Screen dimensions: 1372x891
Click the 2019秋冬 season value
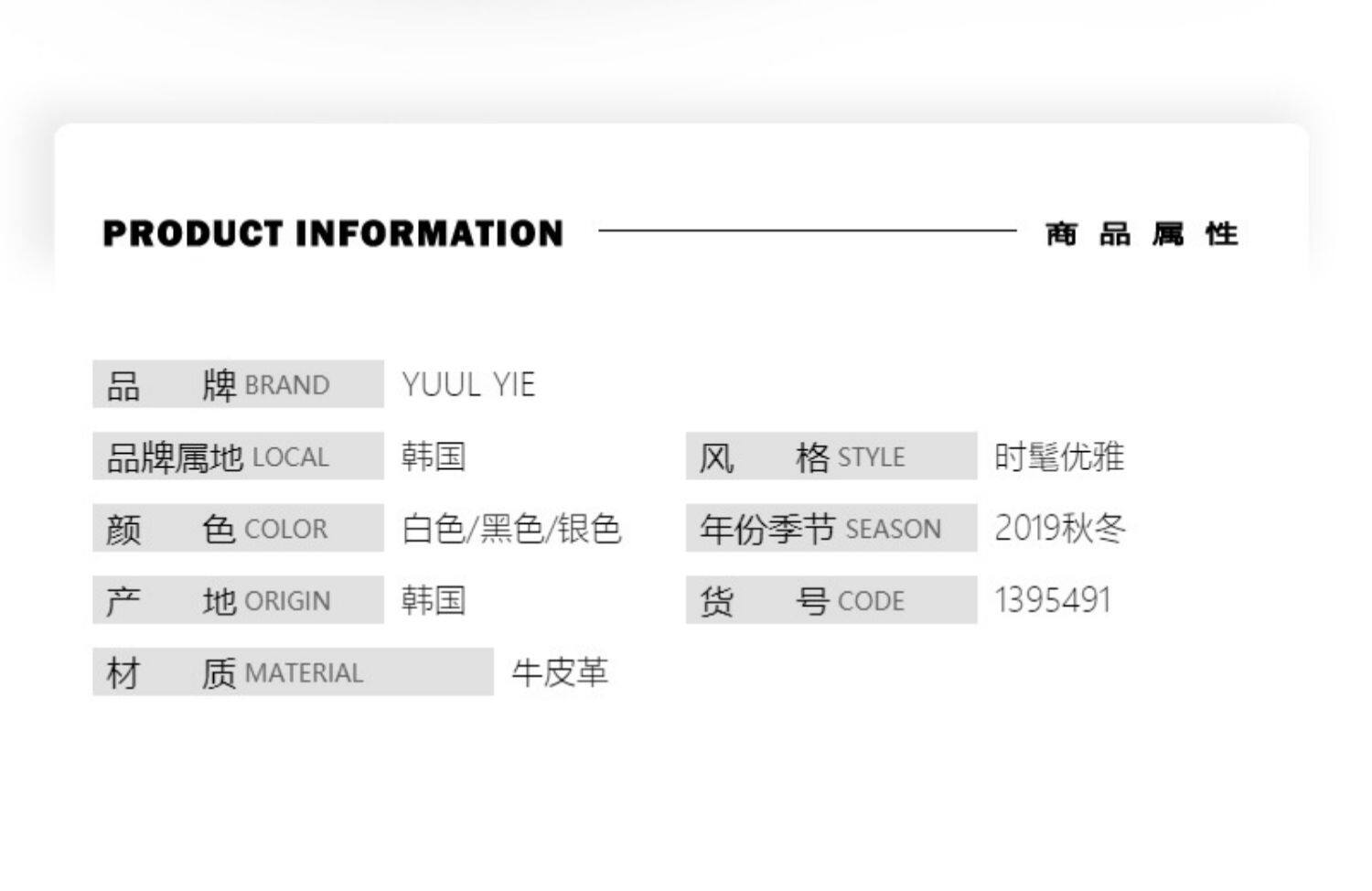pos(1059,529)
